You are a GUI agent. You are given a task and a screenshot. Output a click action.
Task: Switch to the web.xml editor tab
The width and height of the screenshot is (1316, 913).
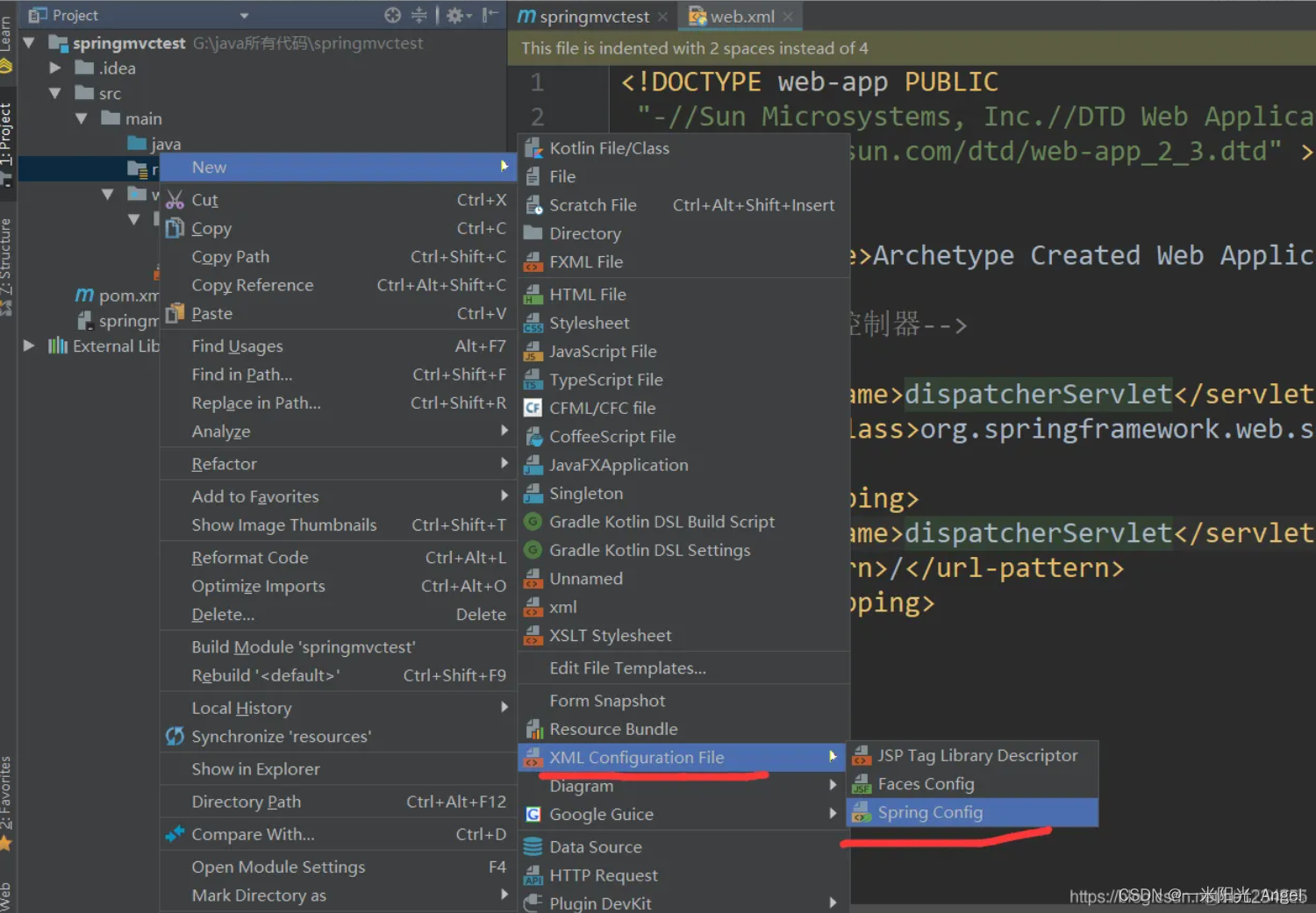coord(742,17)
